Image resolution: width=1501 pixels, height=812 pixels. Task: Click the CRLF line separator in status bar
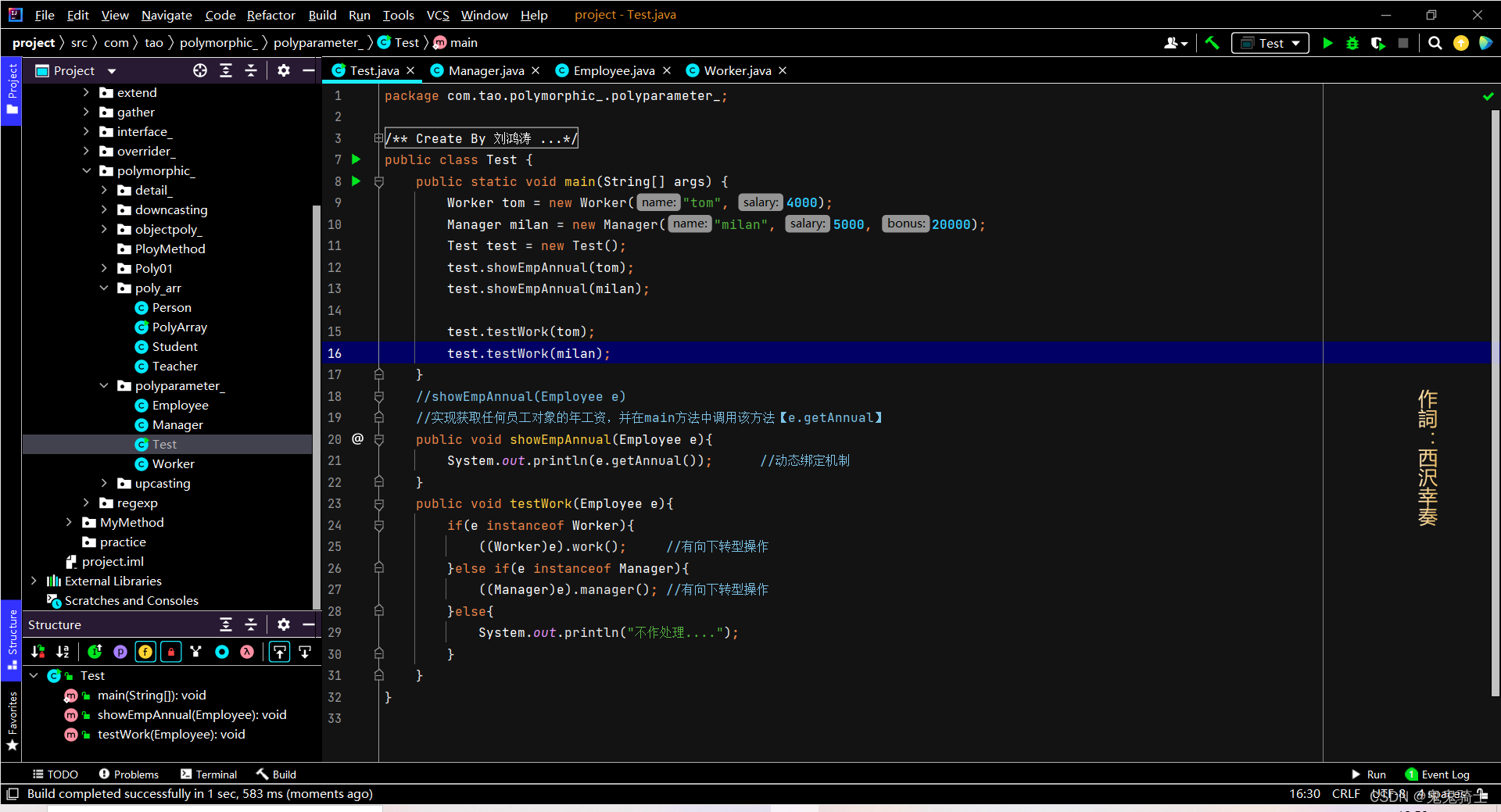[x=1345, y=794]
